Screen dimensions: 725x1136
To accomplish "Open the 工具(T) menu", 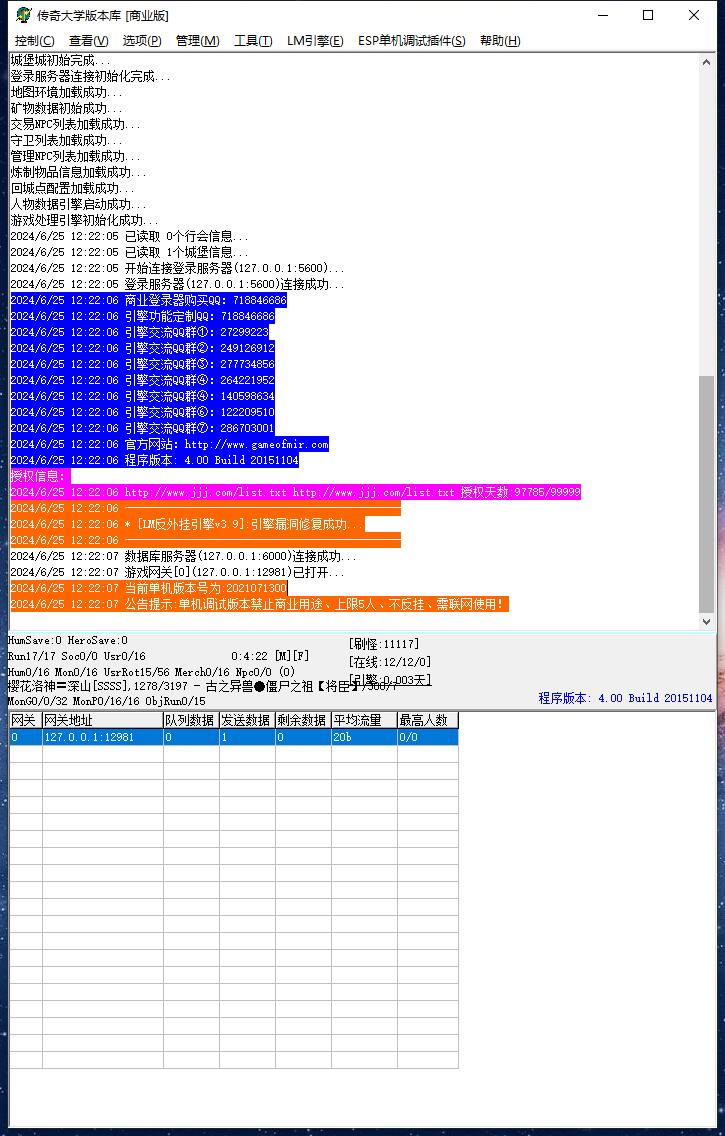I will click(253, 41).
